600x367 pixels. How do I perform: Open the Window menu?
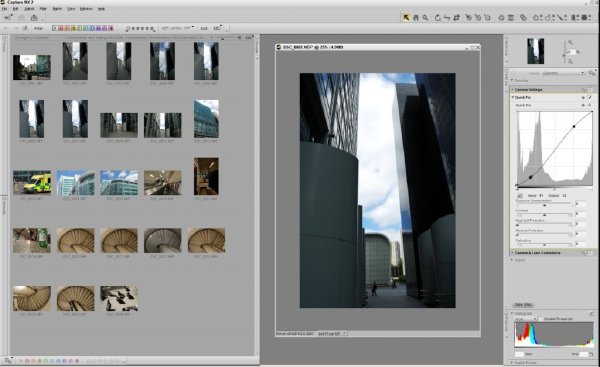point(86,9)
